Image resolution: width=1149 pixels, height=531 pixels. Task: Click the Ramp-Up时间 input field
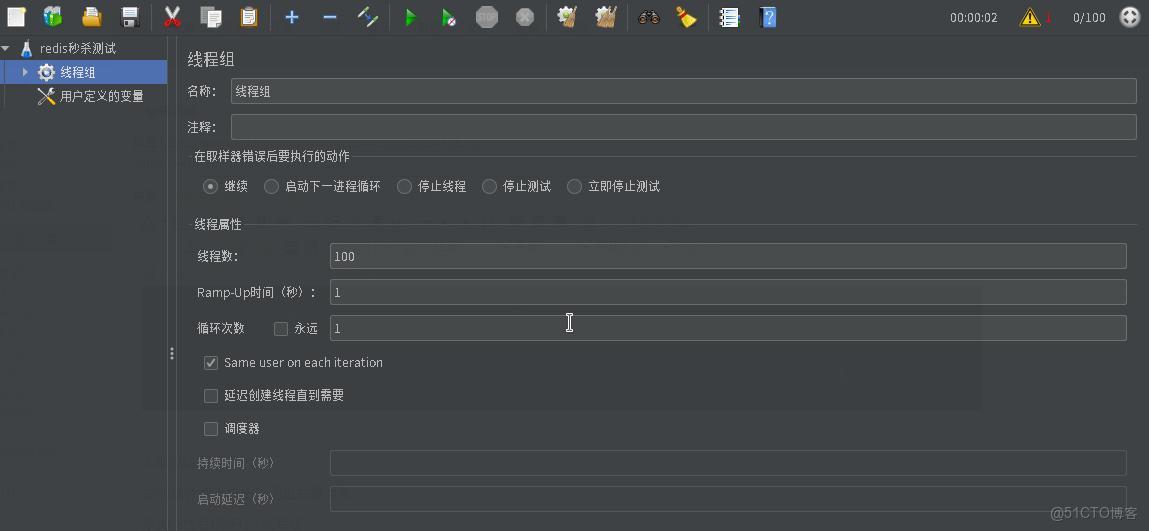[x=728, y=292]
